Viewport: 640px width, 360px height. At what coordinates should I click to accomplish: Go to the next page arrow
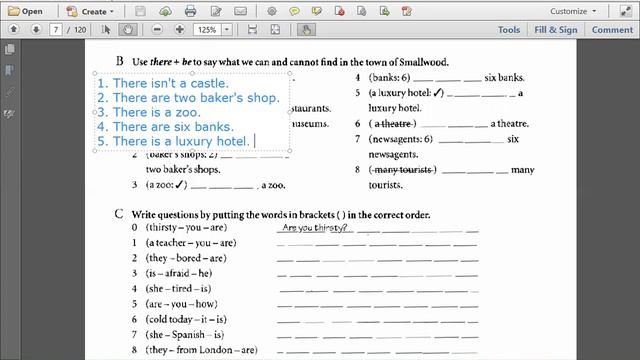click(36, 29)
